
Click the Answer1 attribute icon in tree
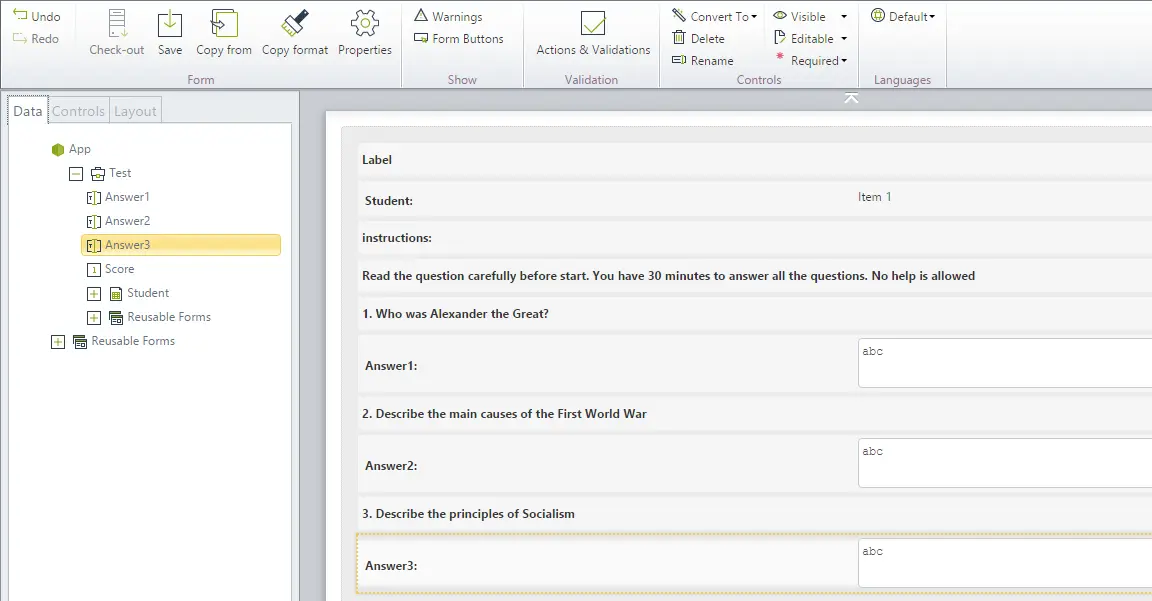click(x=94, y=198)
